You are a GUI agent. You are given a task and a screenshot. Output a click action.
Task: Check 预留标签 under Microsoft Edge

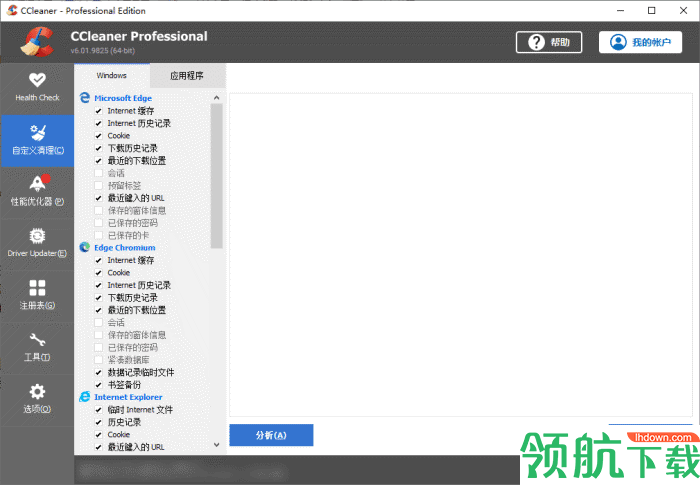pos(99,185)
